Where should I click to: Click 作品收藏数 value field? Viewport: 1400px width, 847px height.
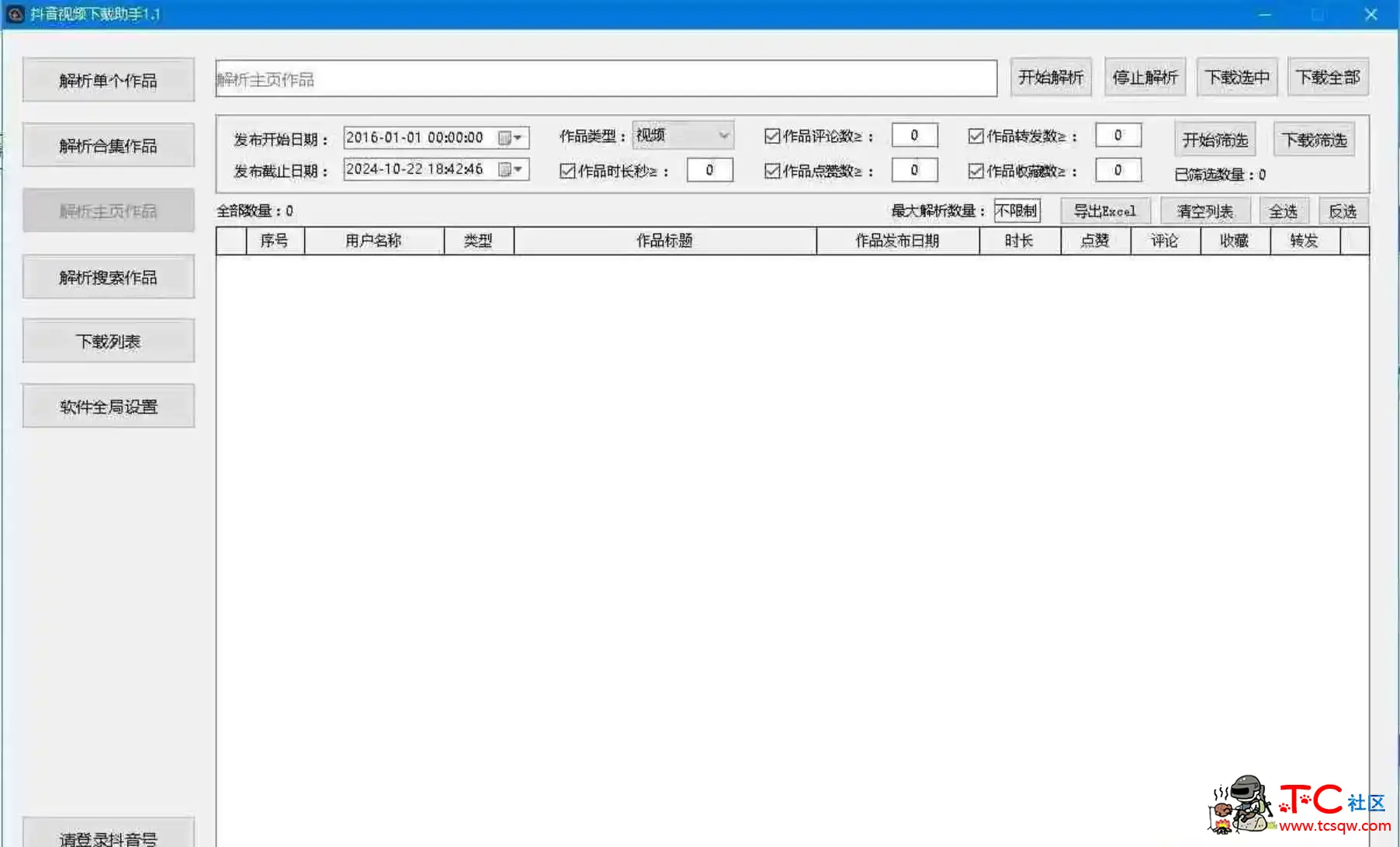pos(1118,169)
